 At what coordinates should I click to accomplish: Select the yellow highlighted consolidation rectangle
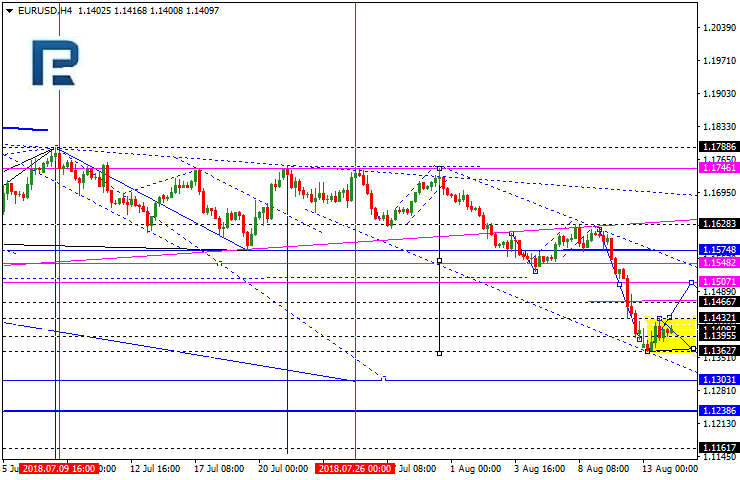click(671, 335)
